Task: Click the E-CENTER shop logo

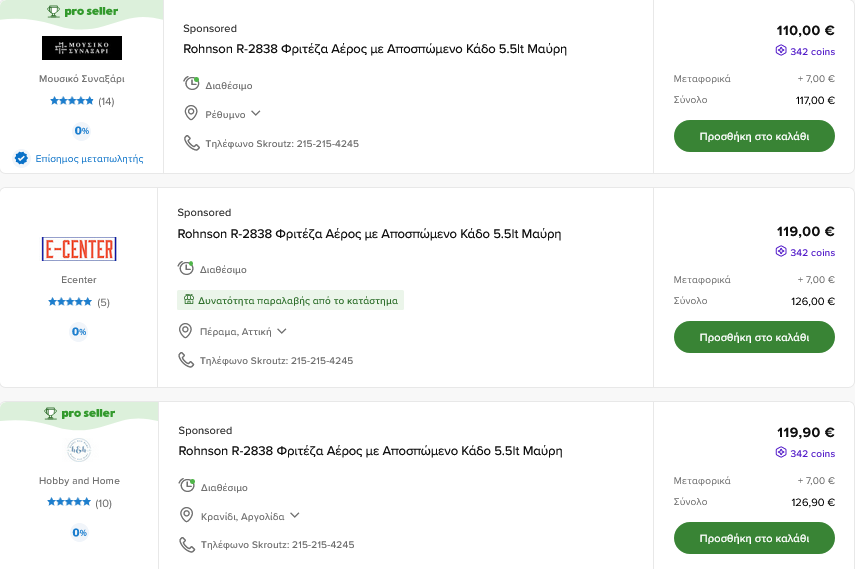Action: pos(79,249)
